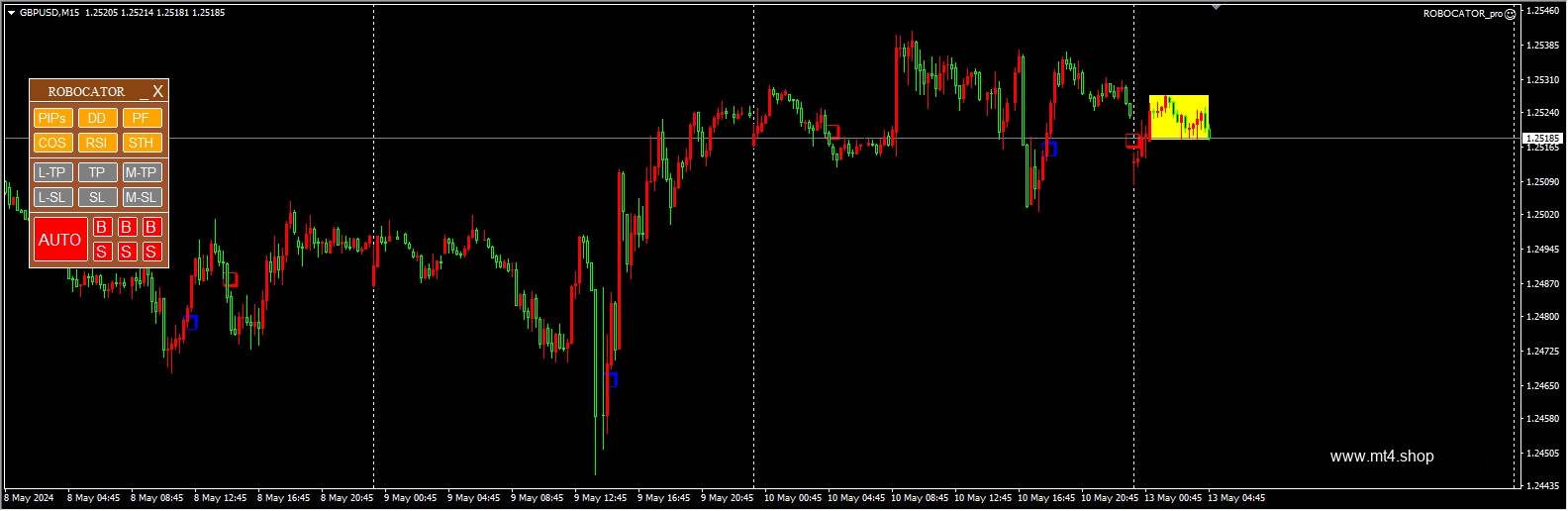The width and height of the screenshot is (1568, 511).
Task: Click the 1.25240 price axis label
Action: point(1543,113)
